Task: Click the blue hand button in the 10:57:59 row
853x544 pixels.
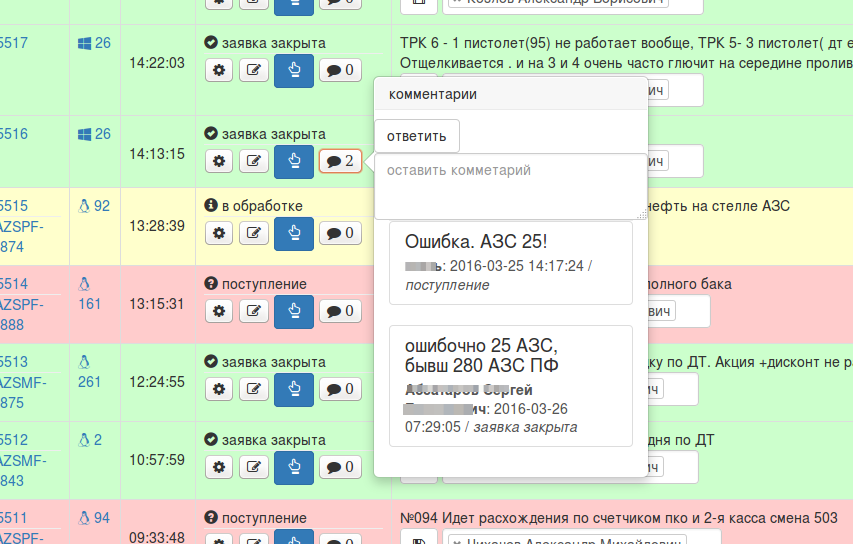Action: [294, 466]
